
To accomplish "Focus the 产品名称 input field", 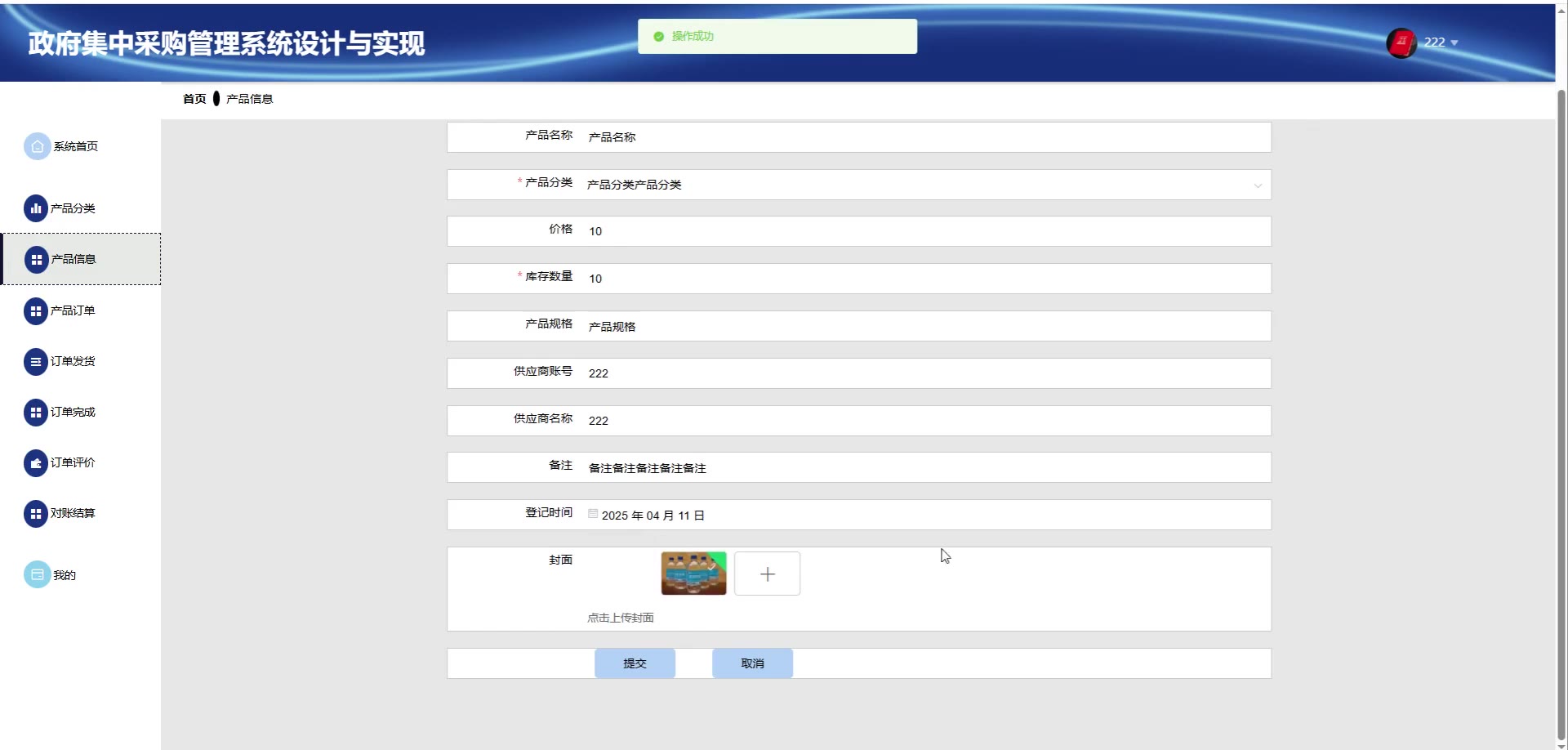I will (x=926, y=137).
